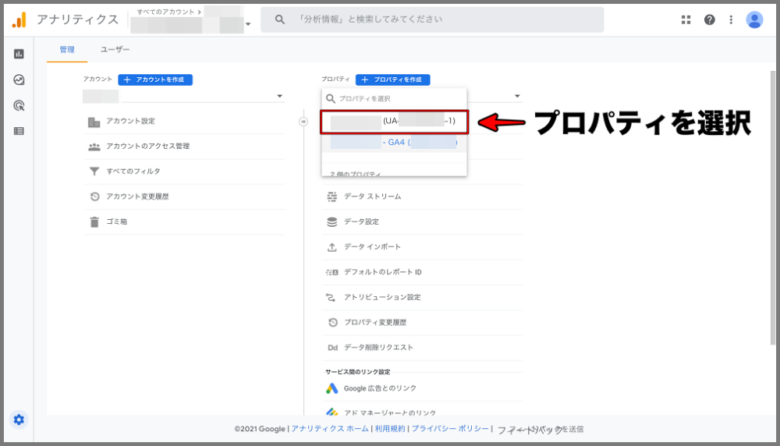The height and width of the screenshot is (446, 780).
Task: Open the user account avatar
Action: (754, 20)
